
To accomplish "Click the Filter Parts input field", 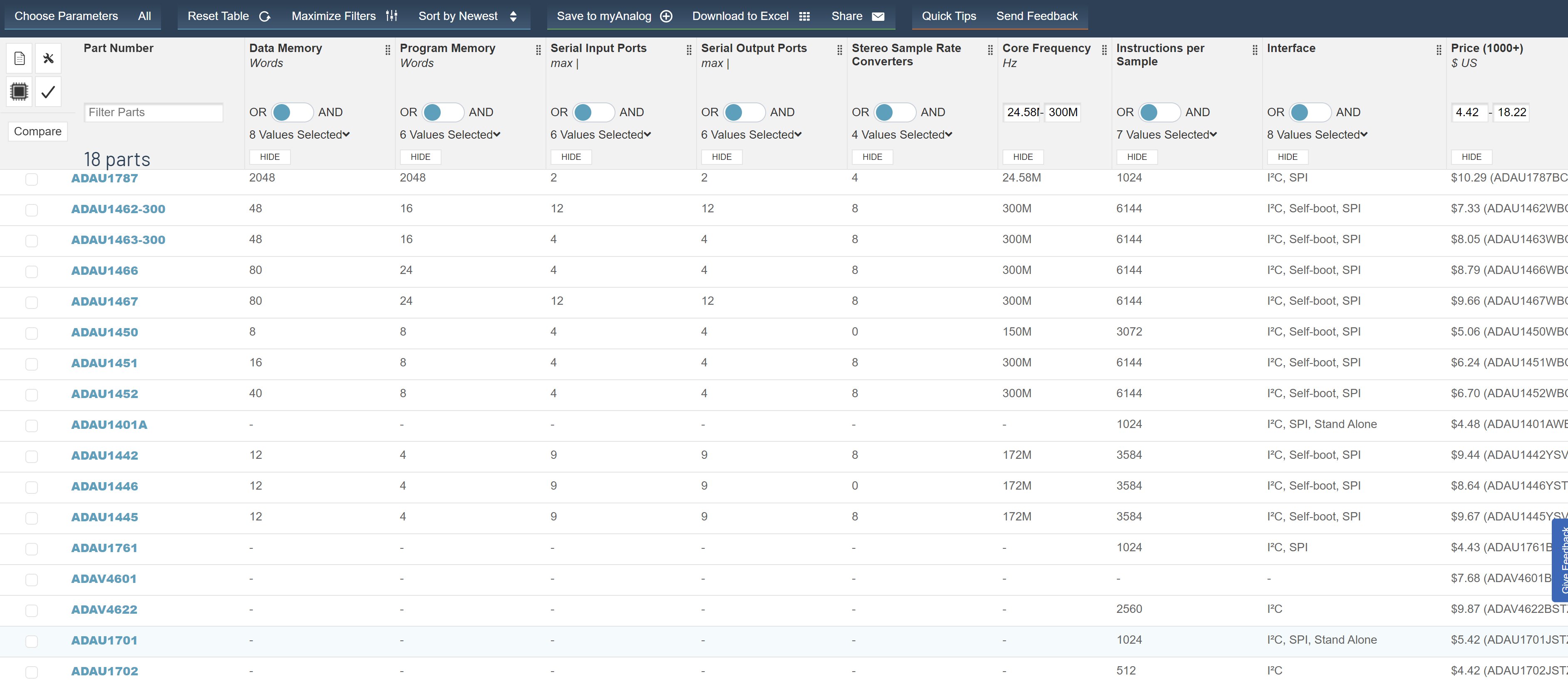I will (x=154, y=112).
